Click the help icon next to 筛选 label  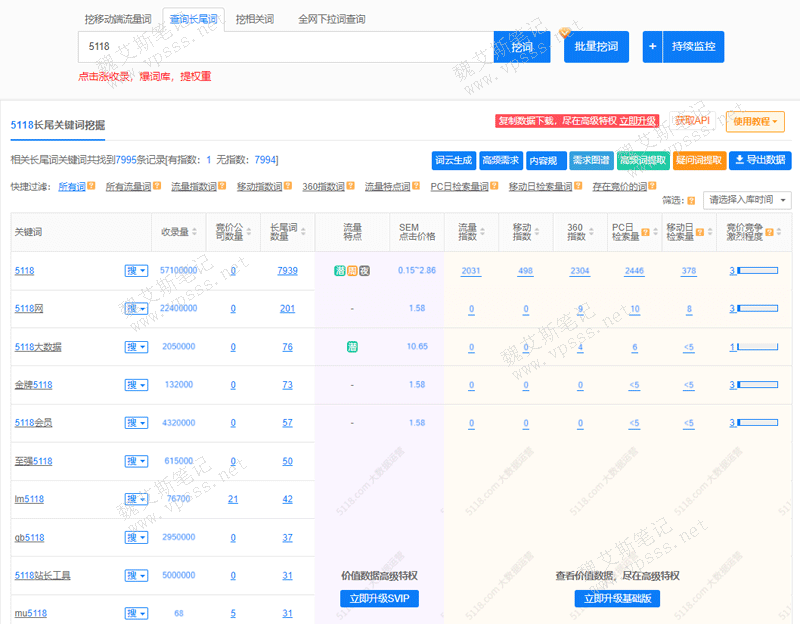(x=691, y=200)
